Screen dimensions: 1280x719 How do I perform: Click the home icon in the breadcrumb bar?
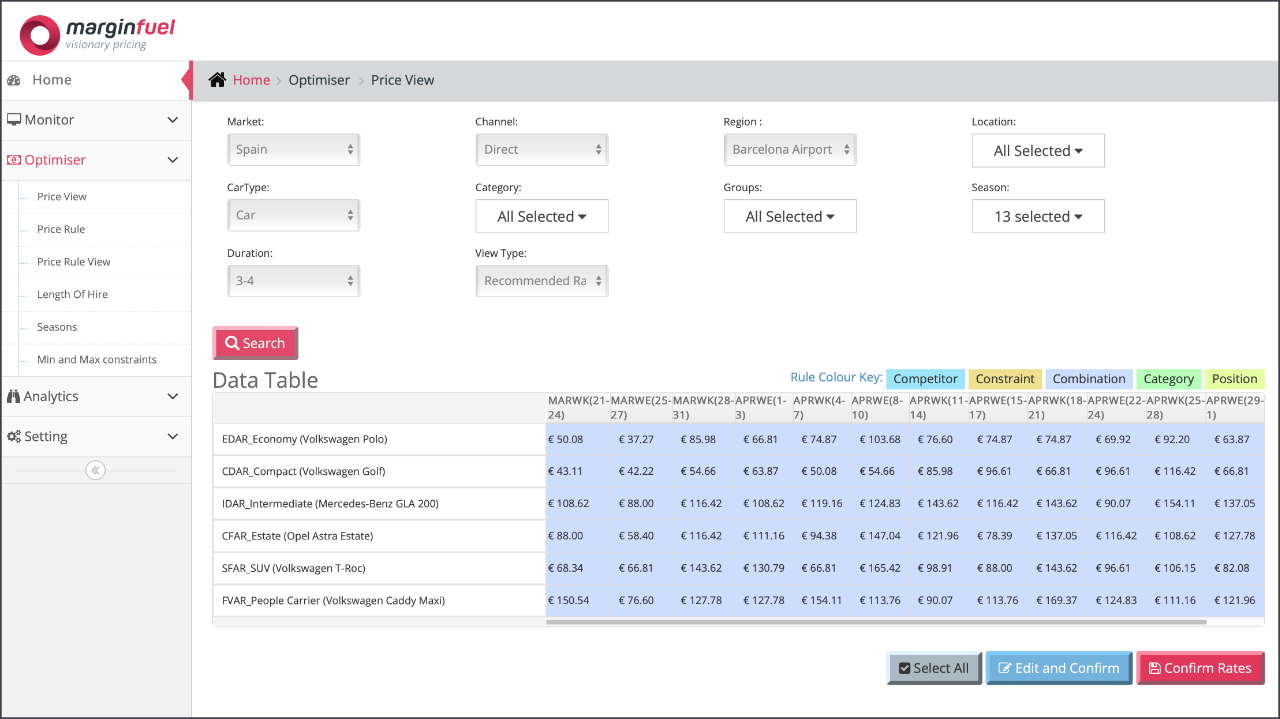[215, 78]
